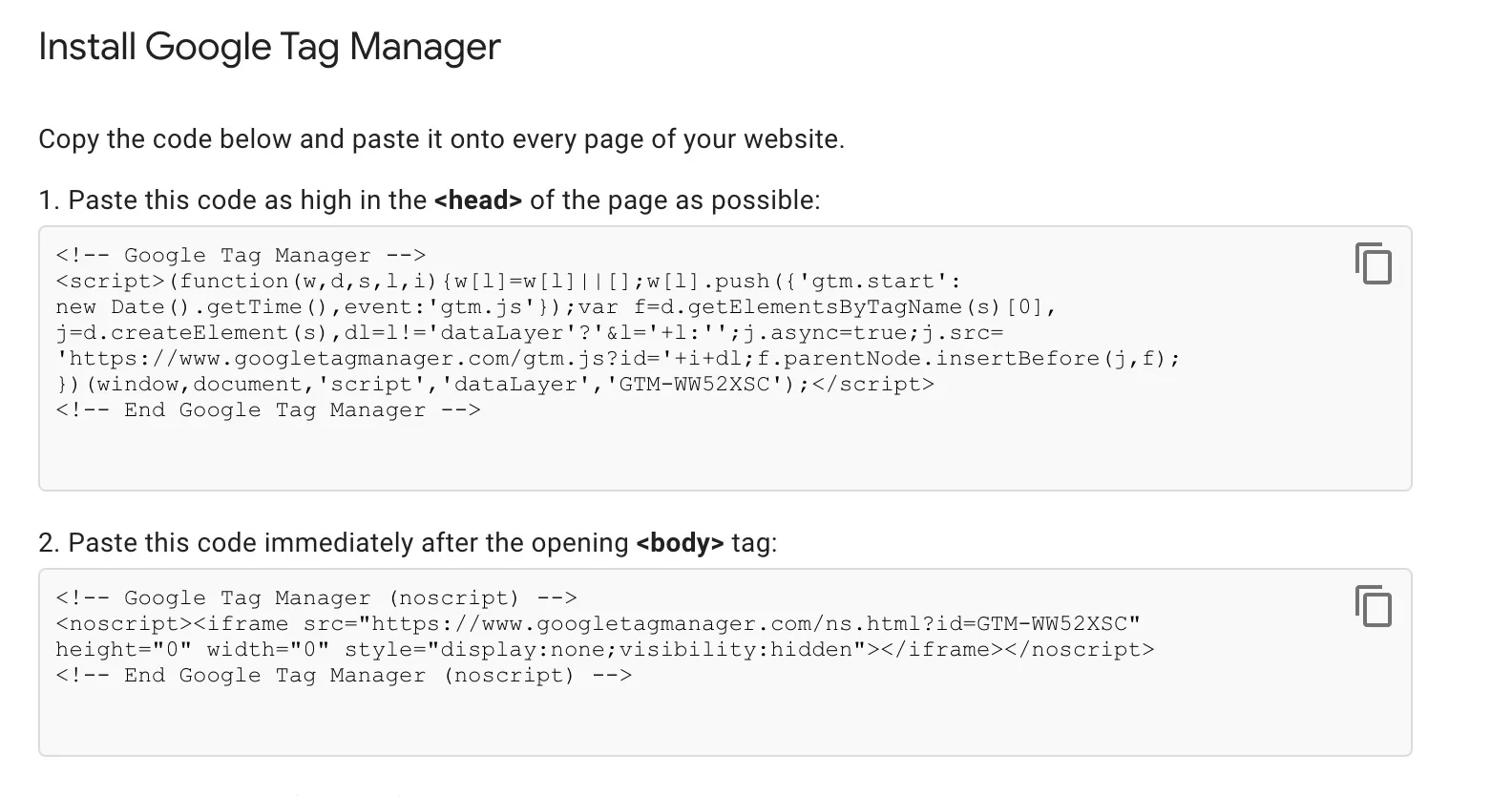Click the bold <head> tag label

click(x=478, y=200)
